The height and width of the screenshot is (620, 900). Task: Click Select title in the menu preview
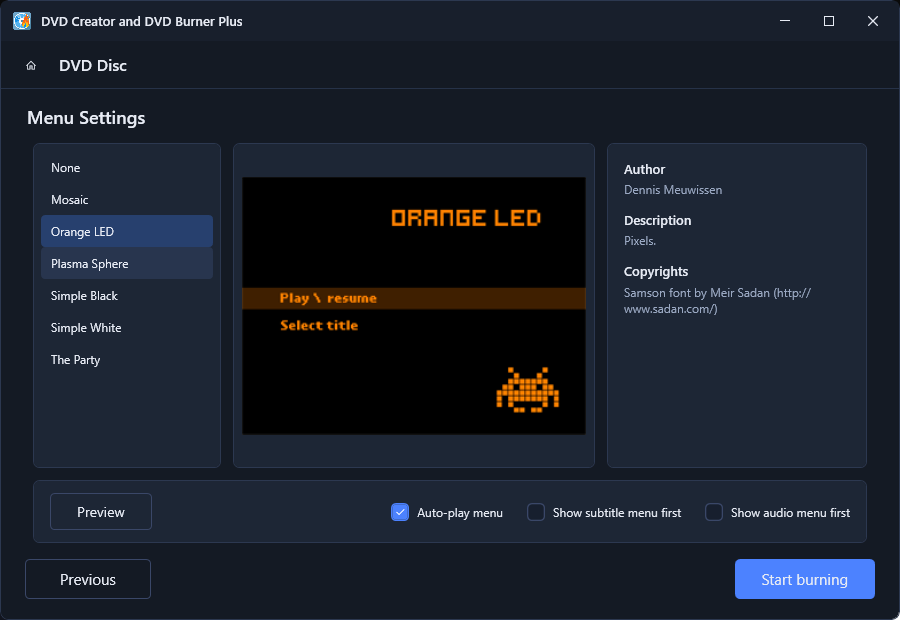pos(319,326)
